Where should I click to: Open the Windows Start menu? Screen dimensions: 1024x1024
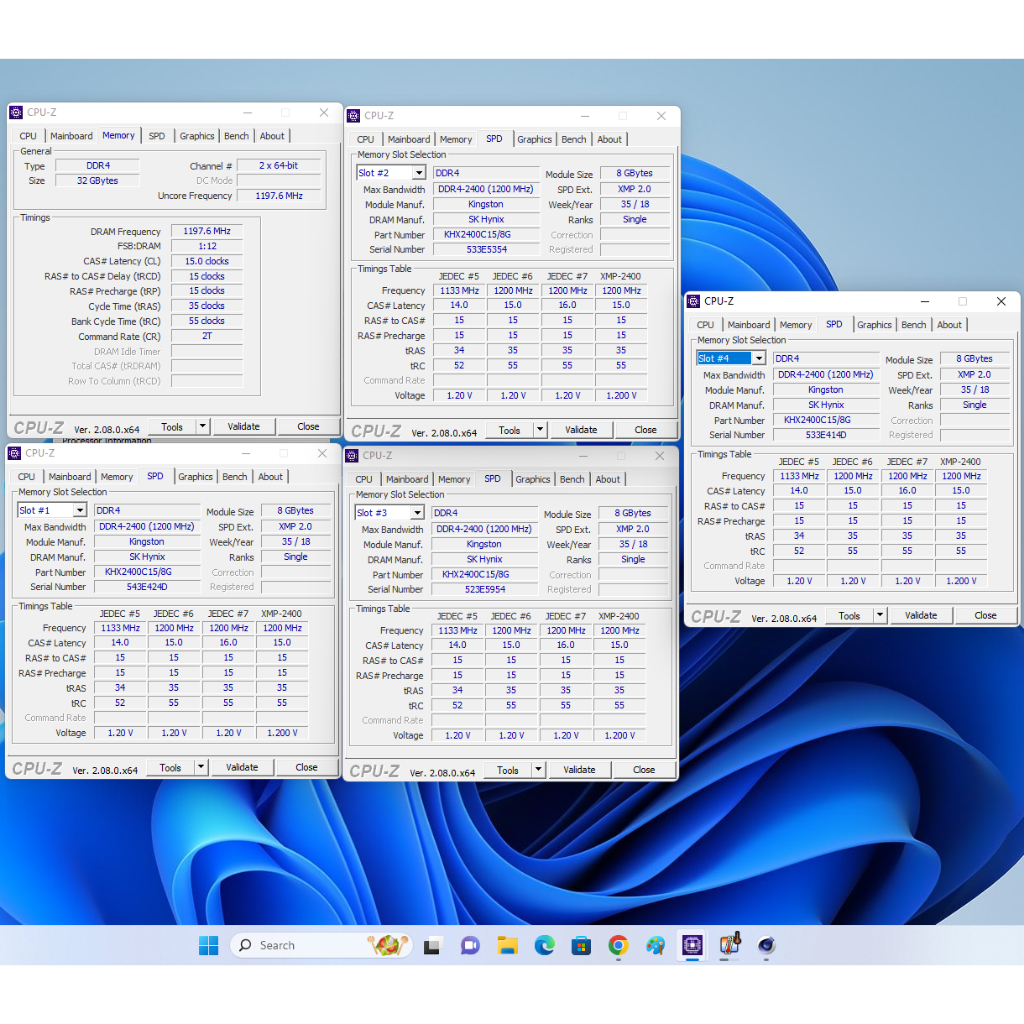[208, 945]
